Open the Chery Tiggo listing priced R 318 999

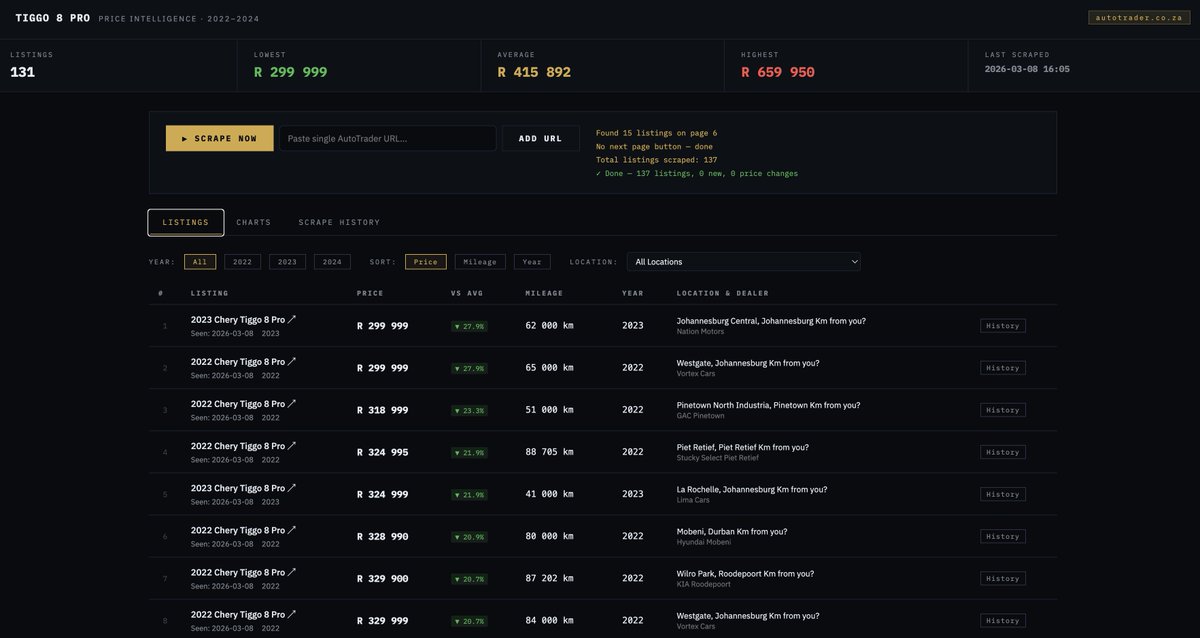tap(238, 404)
